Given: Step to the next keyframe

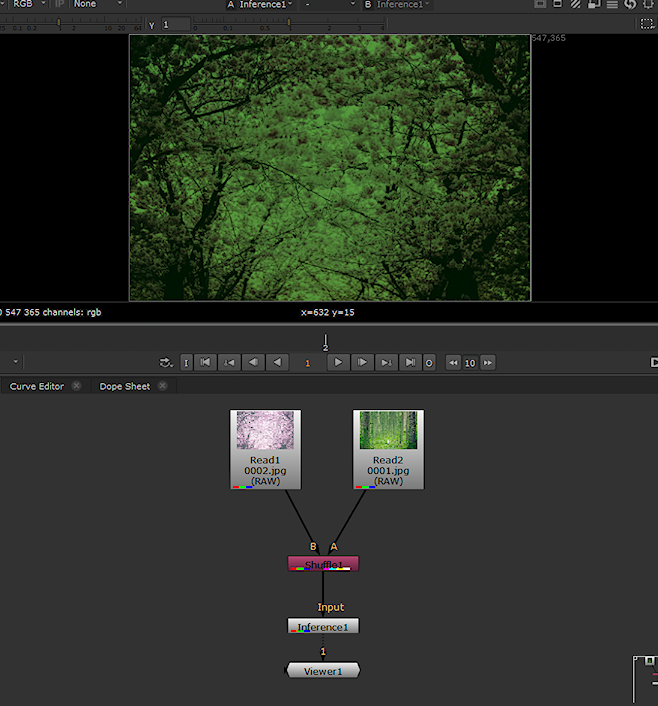Looking at the screenshot, I should [x=387, y=362].
